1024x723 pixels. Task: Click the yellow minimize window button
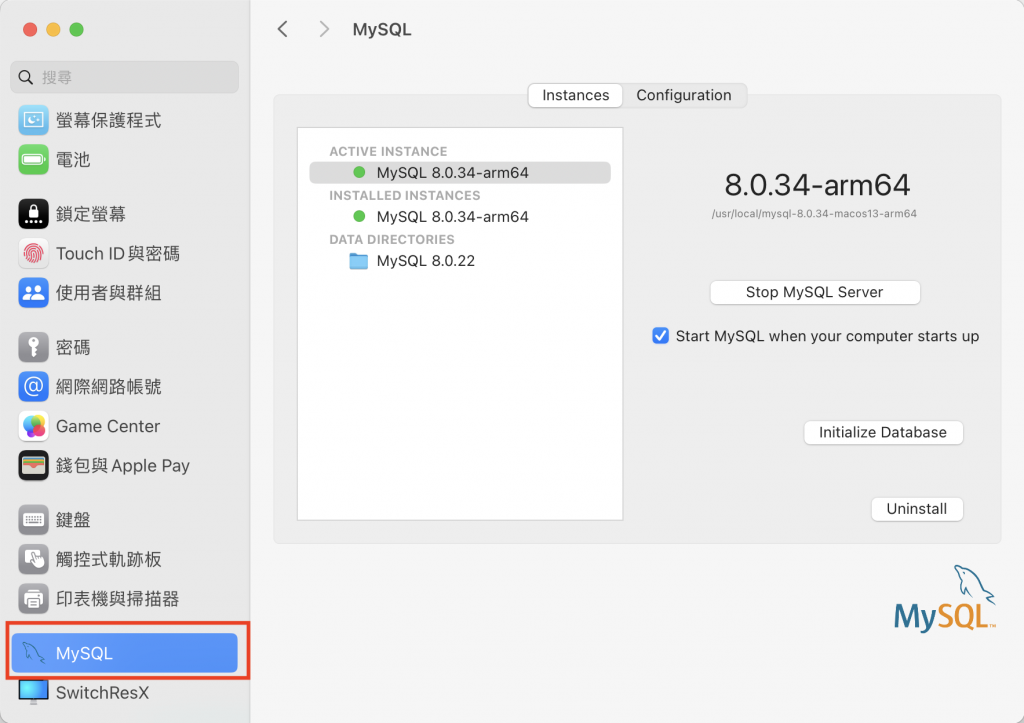[54, 29]
